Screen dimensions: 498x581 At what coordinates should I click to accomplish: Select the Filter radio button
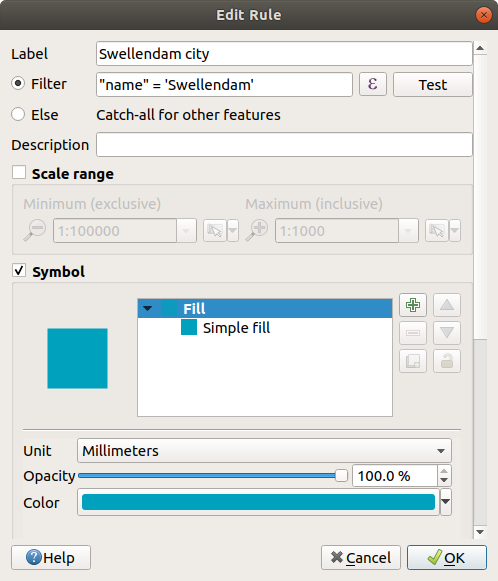click(x=18, y=83)
